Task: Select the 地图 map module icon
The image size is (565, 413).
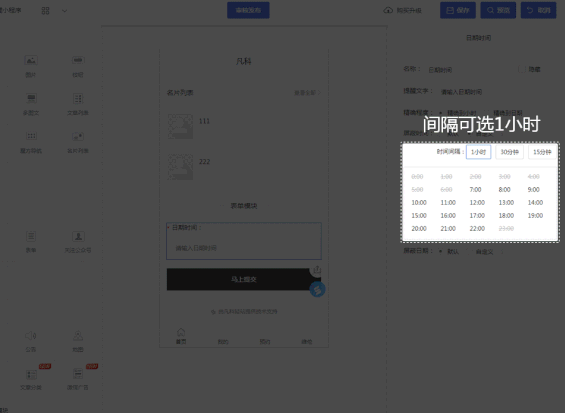Action: (78, 336)
